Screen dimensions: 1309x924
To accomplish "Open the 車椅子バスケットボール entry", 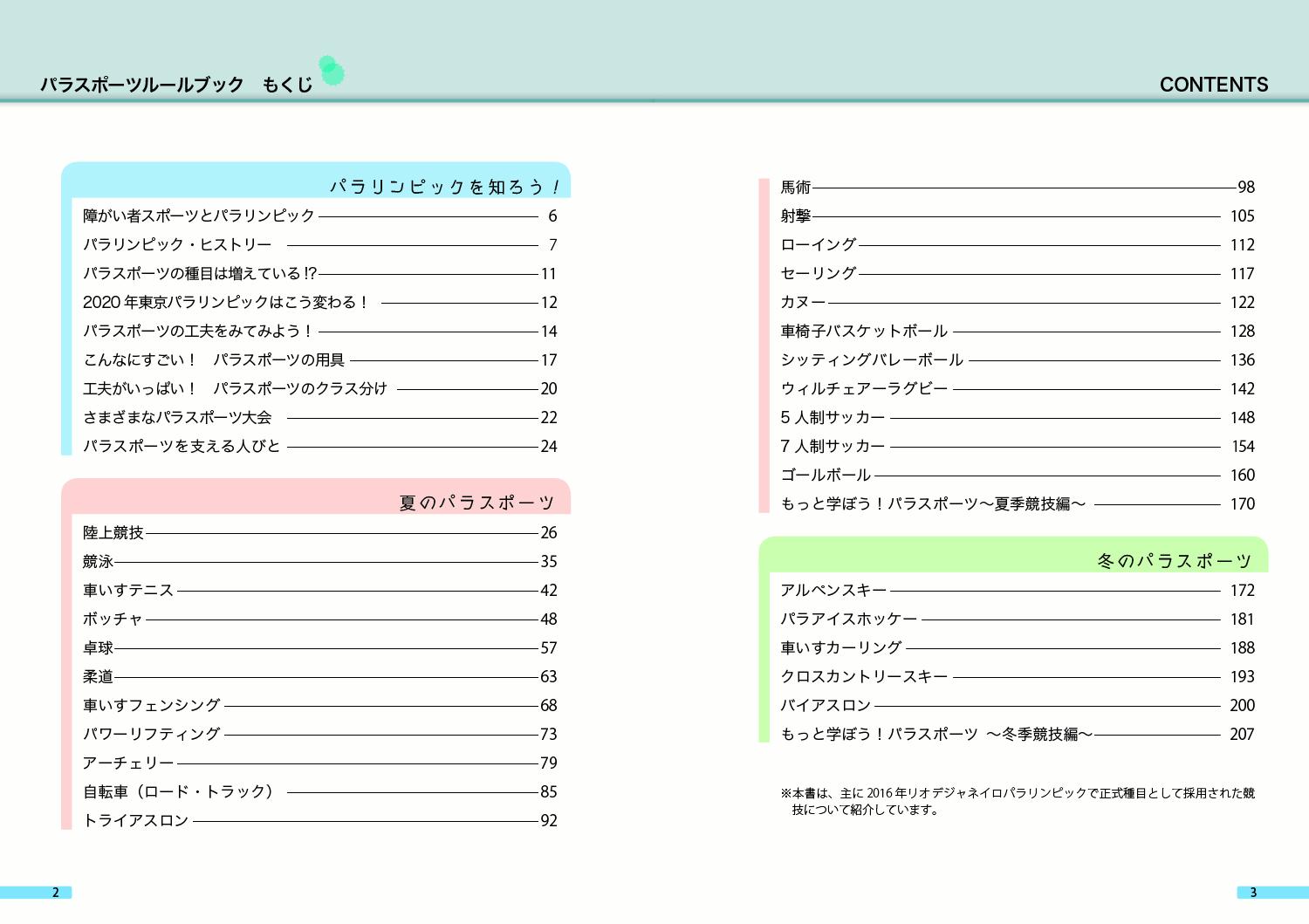I will [x=863, y=331].
